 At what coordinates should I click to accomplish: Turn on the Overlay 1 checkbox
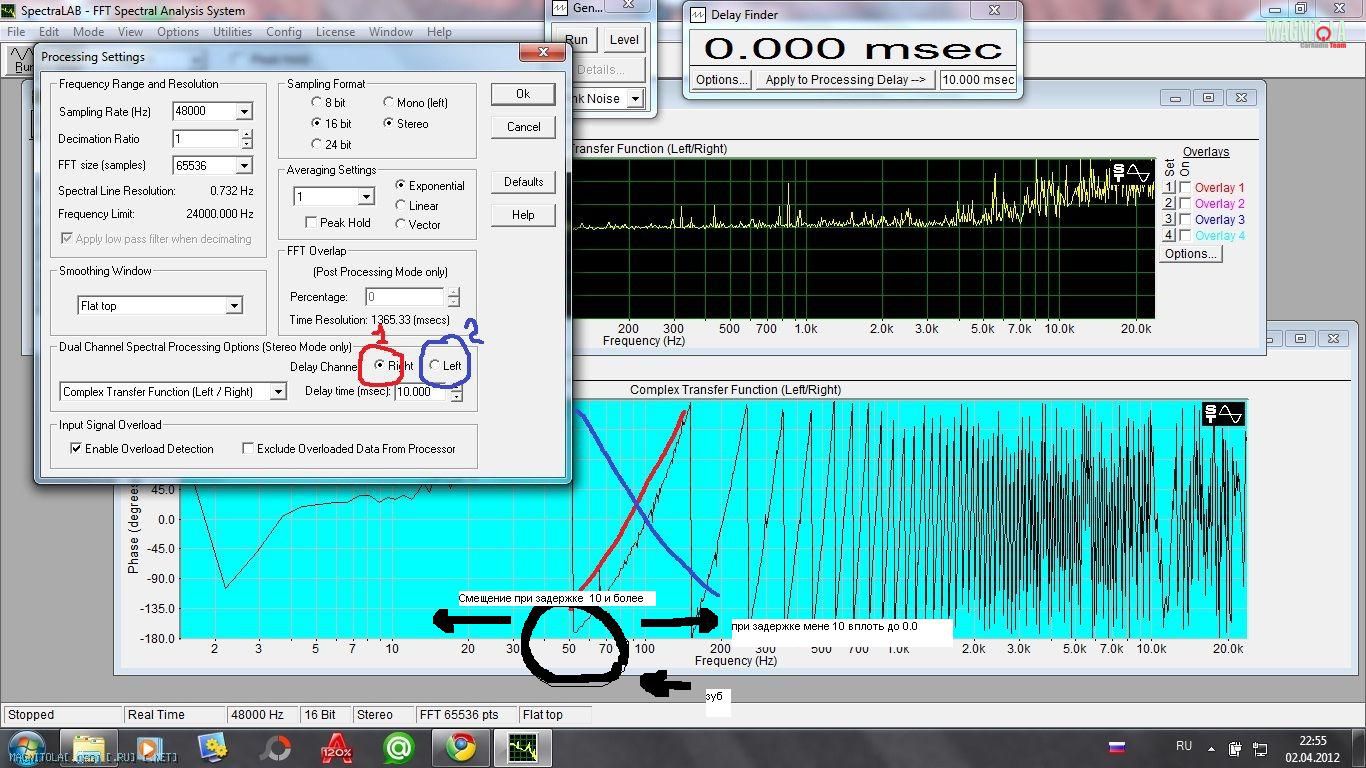[1185, 187]
